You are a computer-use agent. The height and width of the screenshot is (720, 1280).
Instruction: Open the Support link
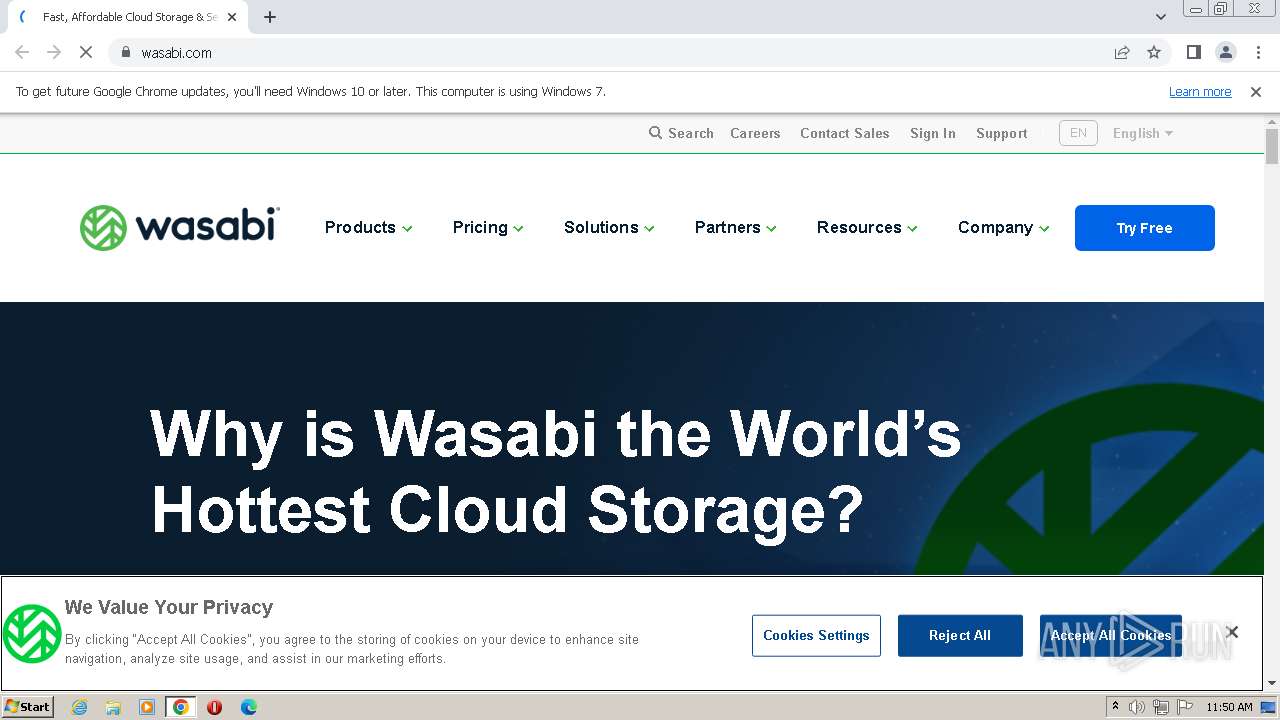point(1002,133)
